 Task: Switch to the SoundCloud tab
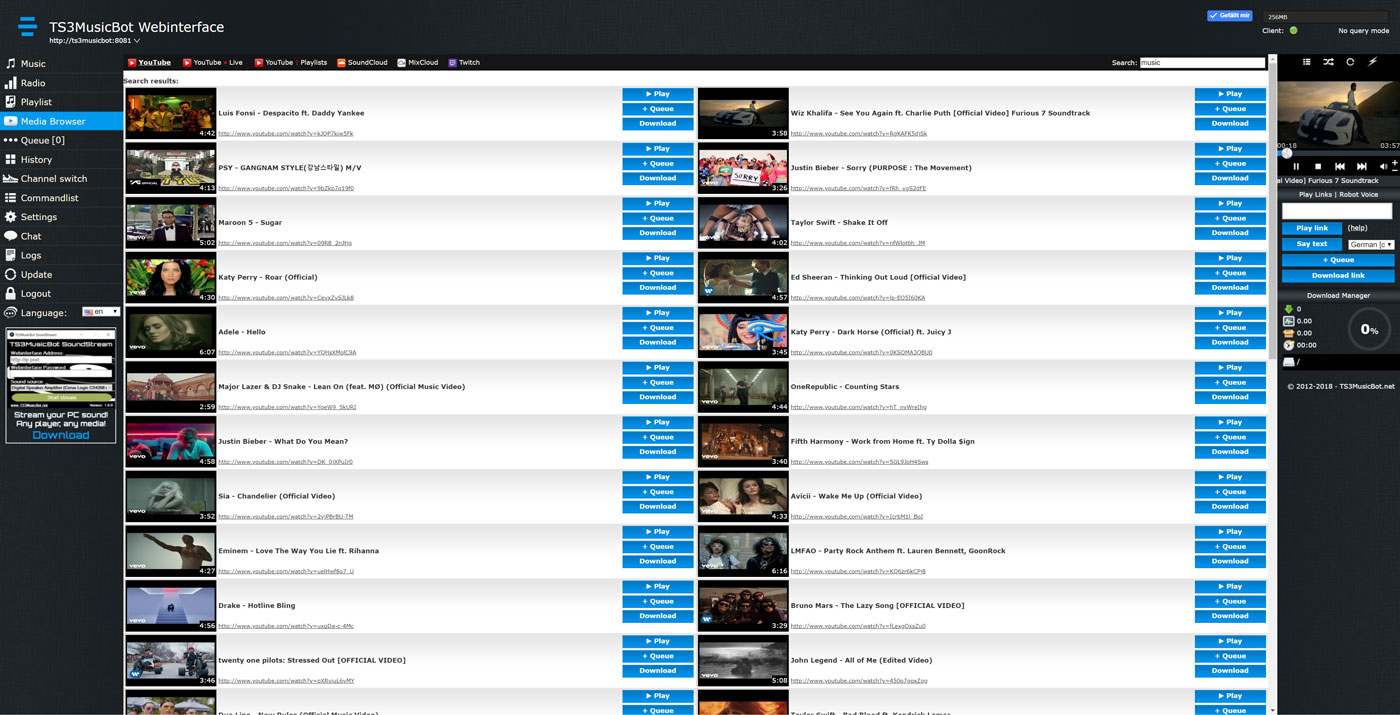[x=362, y=63]
